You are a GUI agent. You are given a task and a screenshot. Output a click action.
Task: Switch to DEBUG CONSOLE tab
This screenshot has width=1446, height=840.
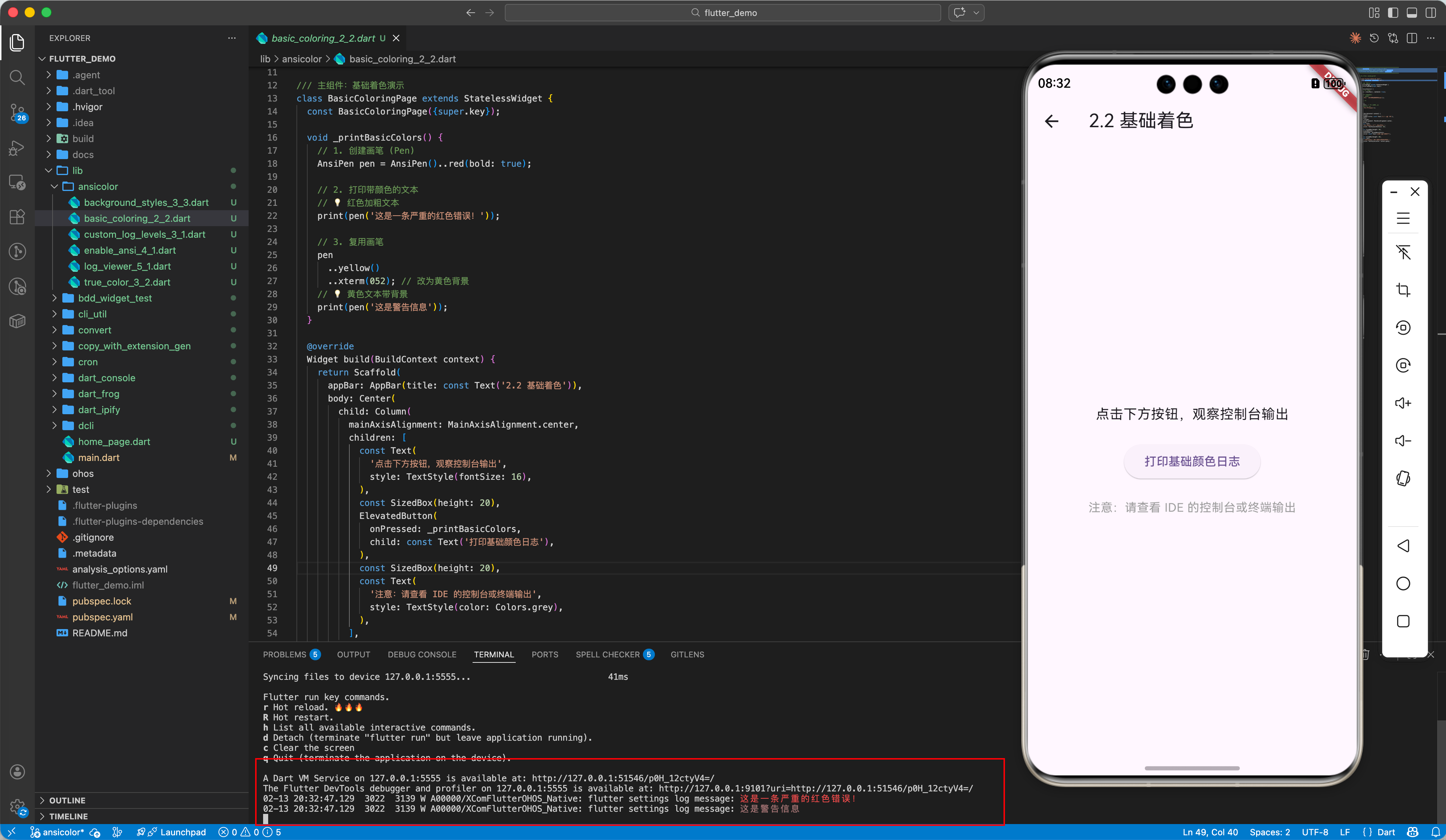422,655
